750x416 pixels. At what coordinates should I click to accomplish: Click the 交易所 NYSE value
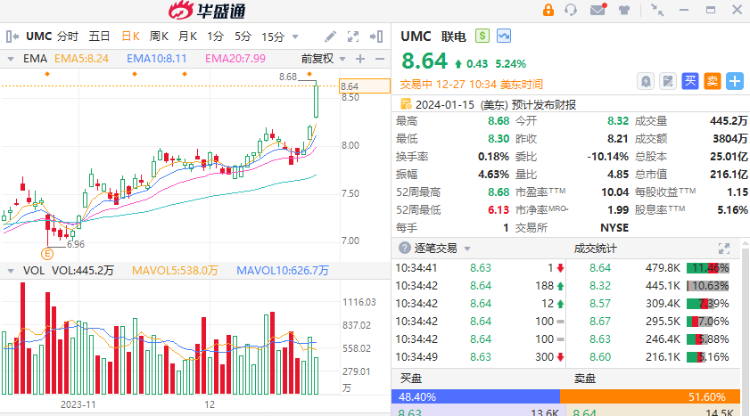pos(614,228)
